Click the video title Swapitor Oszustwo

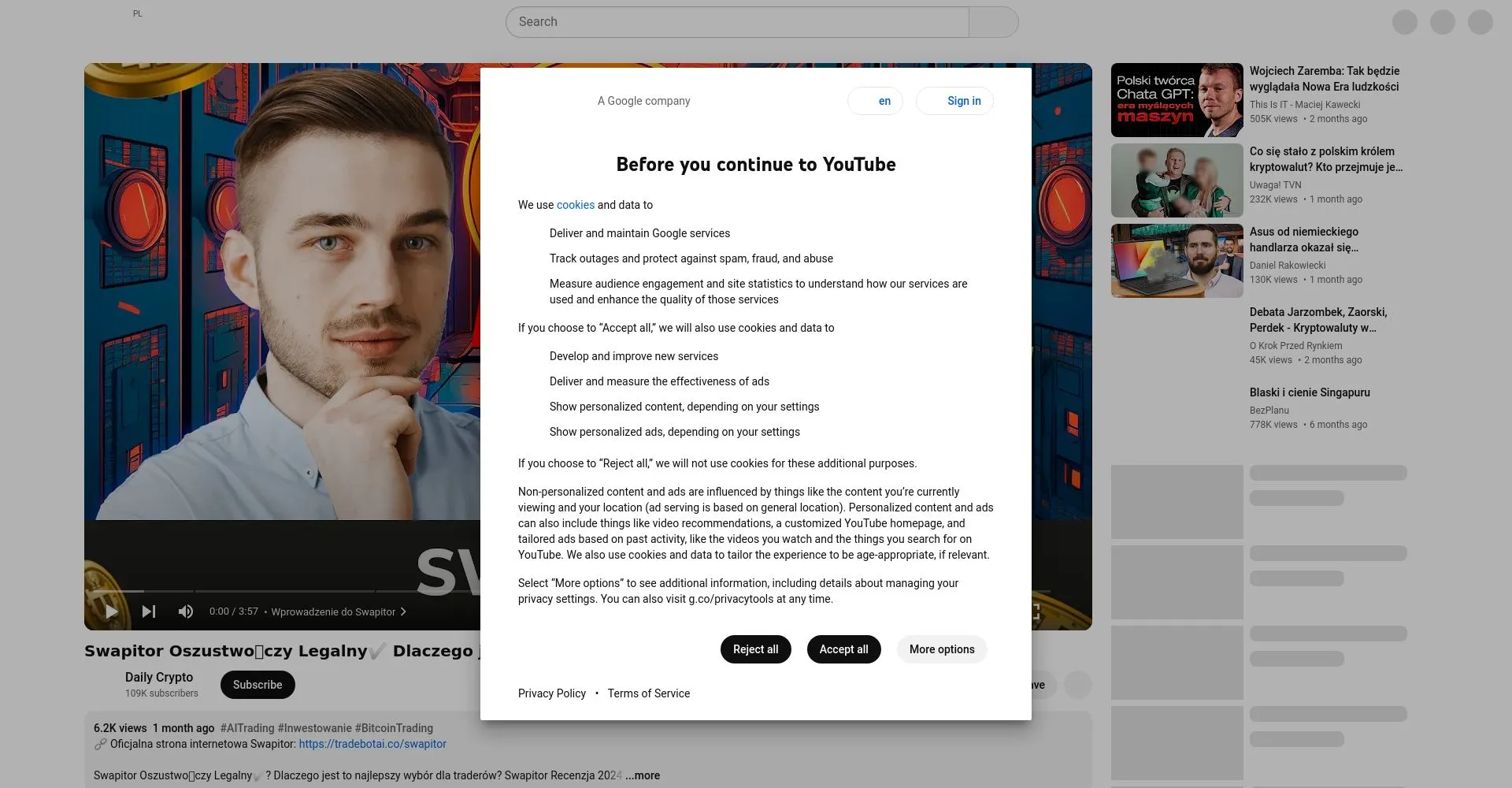tap(282, 651)
